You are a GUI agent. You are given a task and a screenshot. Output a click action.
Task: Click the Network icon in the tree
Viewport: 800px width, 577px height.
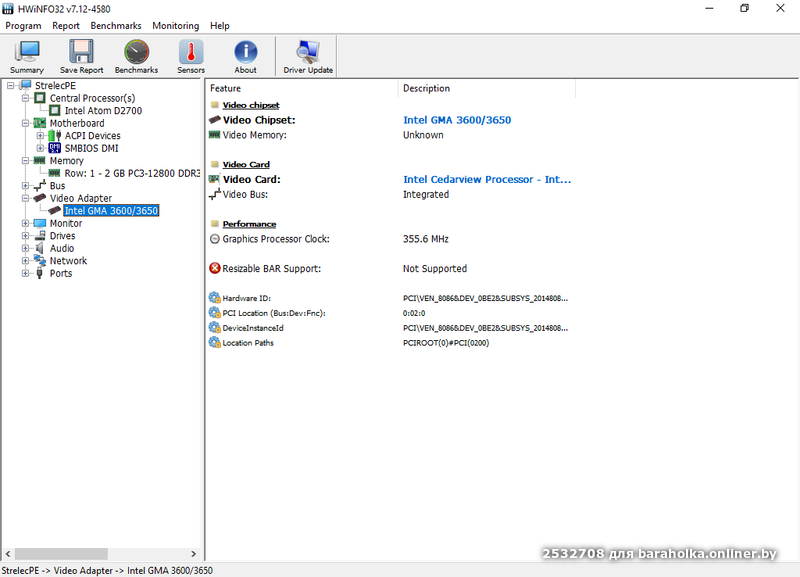40,261
